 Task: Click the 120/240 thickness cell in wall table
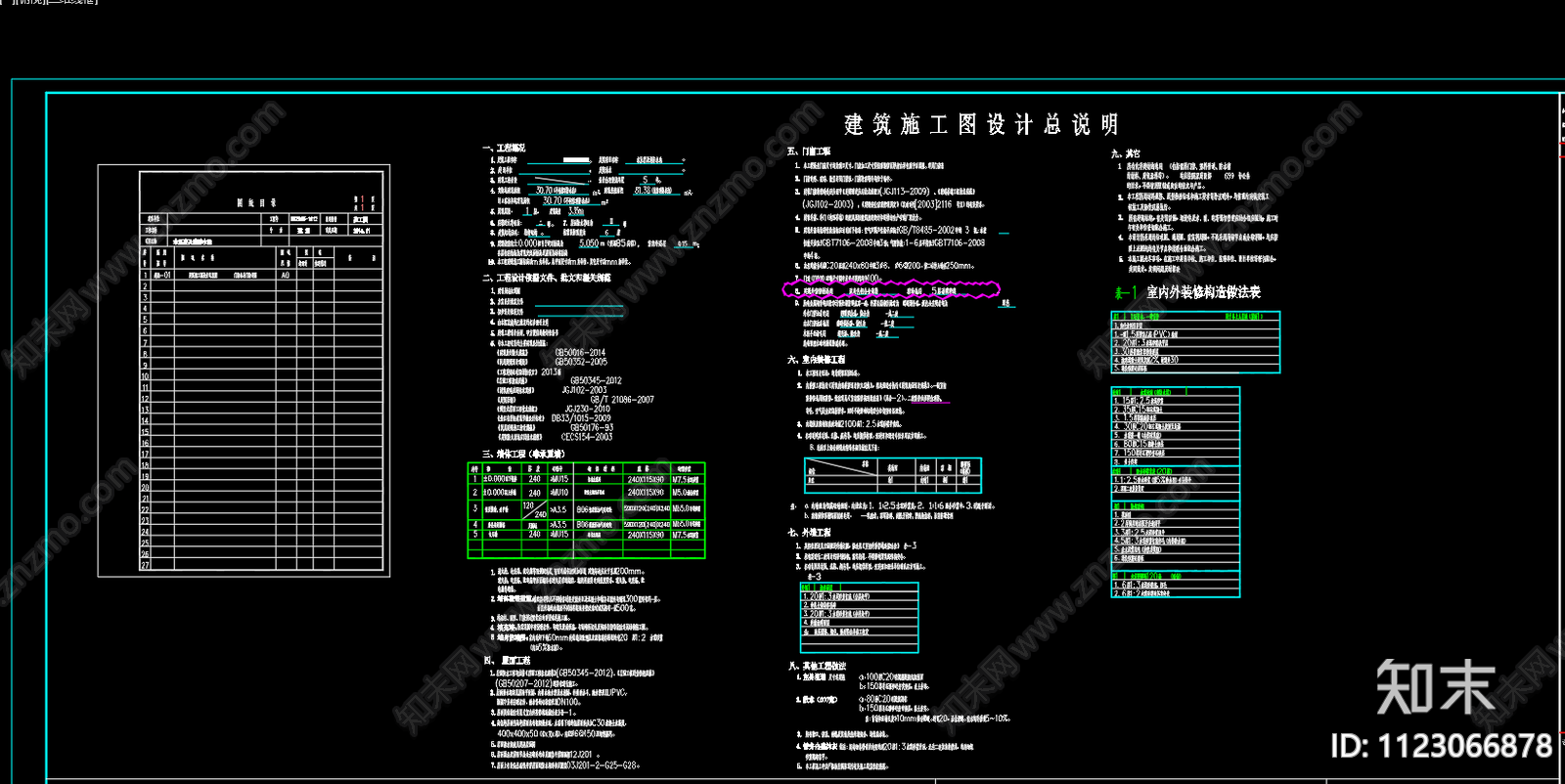(x=535, y=509)
